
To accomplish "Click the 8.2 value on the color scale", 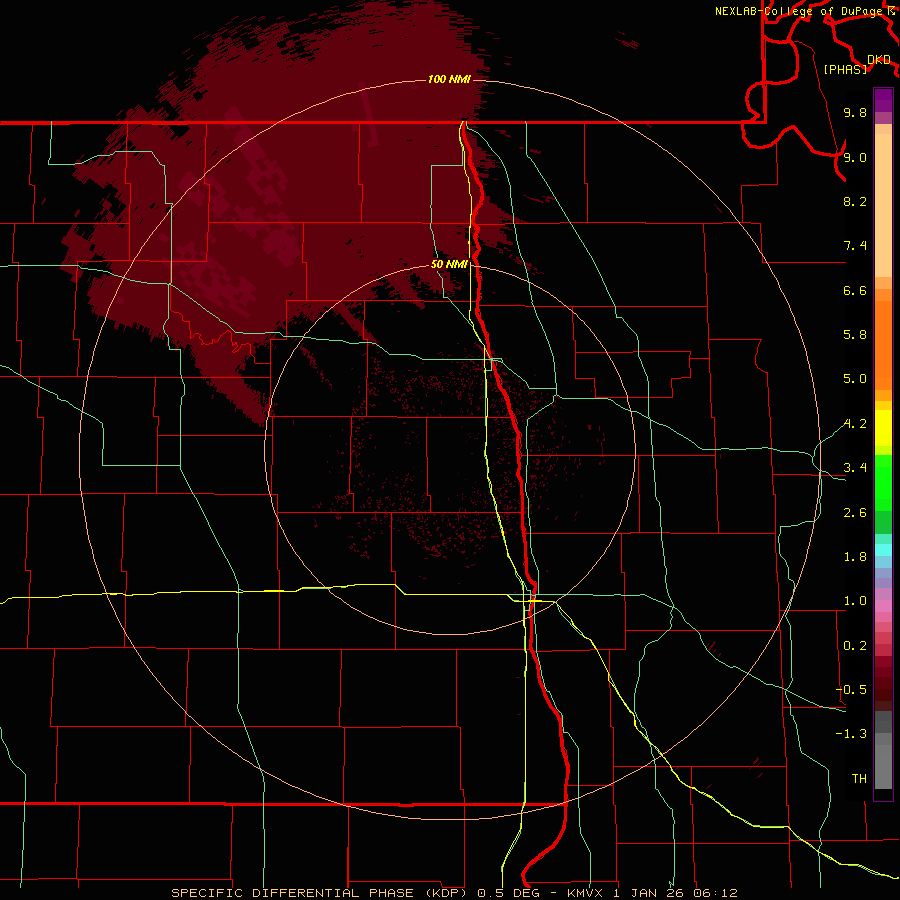I will pyautogui.click(x=855, y=201).
